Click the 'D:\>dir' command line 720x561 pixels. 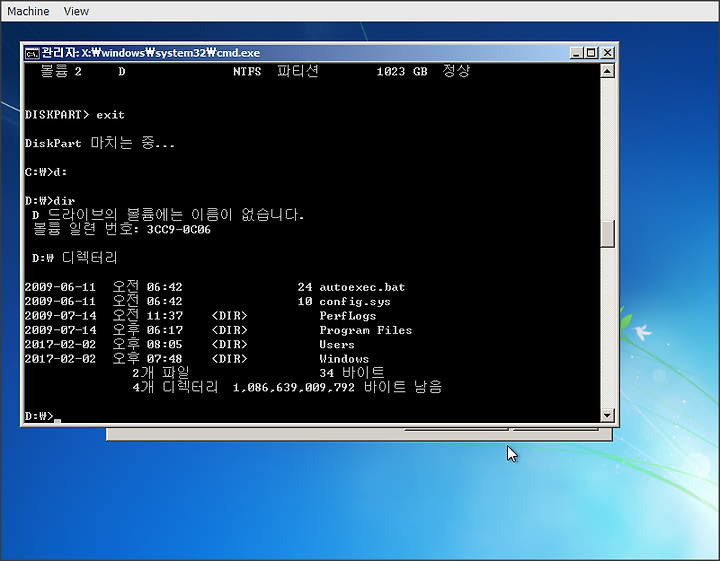(x=50, y=201)
